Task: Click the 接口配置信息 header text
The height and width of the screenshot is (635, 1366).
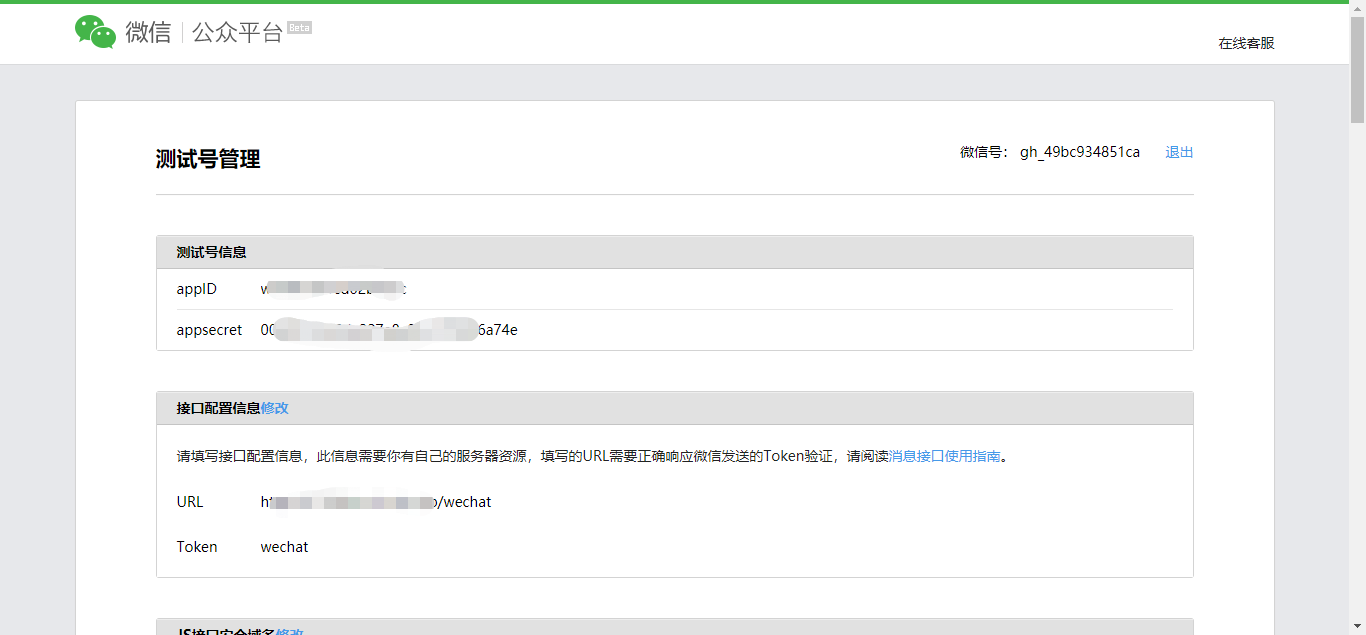Action: [219, 408]
